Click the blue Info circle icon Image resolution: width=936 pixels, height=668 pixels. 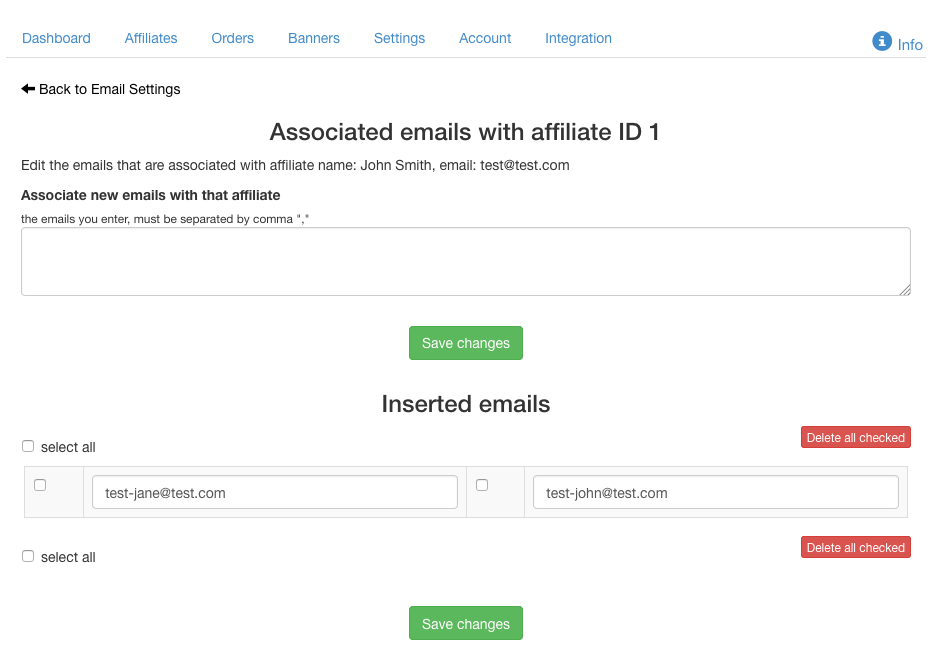click(x=882, y=41)
